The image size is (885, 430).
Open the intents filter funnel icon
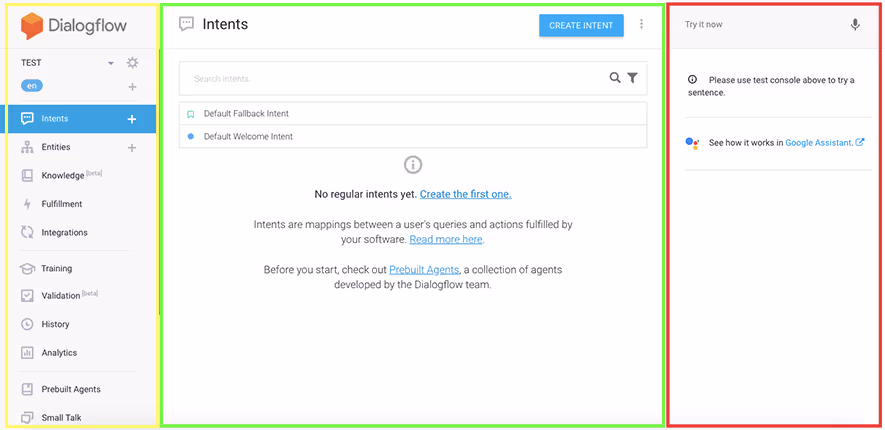[x=633, y=78]
